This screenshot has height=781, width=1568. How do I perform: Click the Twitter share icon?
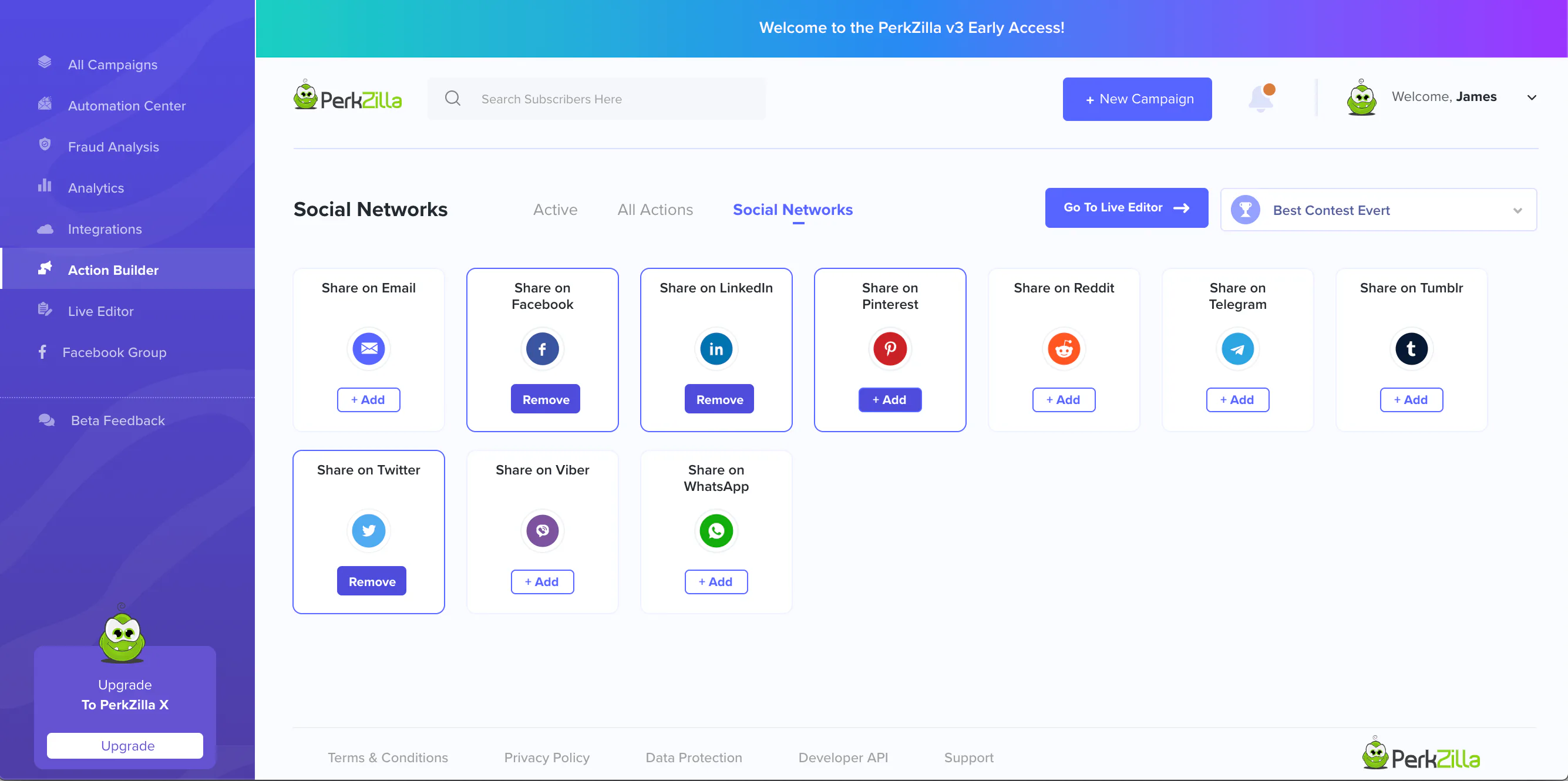click(368, 530)
